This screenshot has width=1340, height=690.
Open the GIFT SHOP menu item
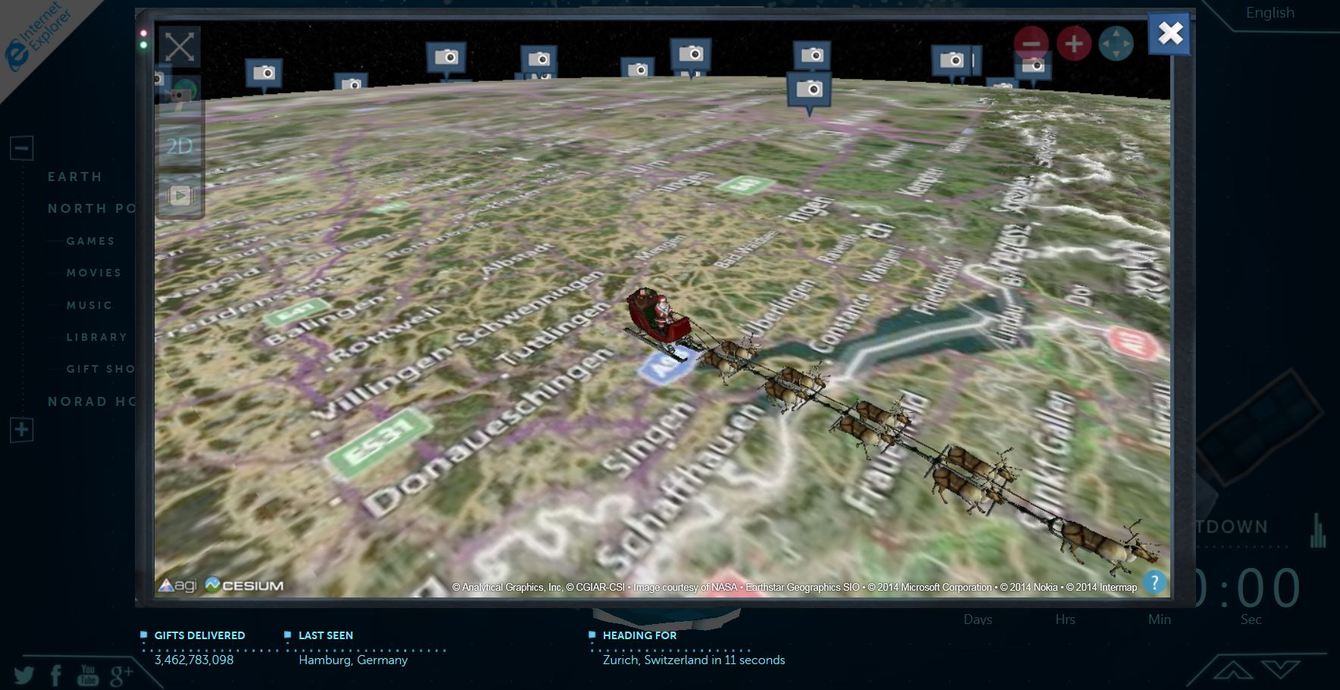click(100, 369)
